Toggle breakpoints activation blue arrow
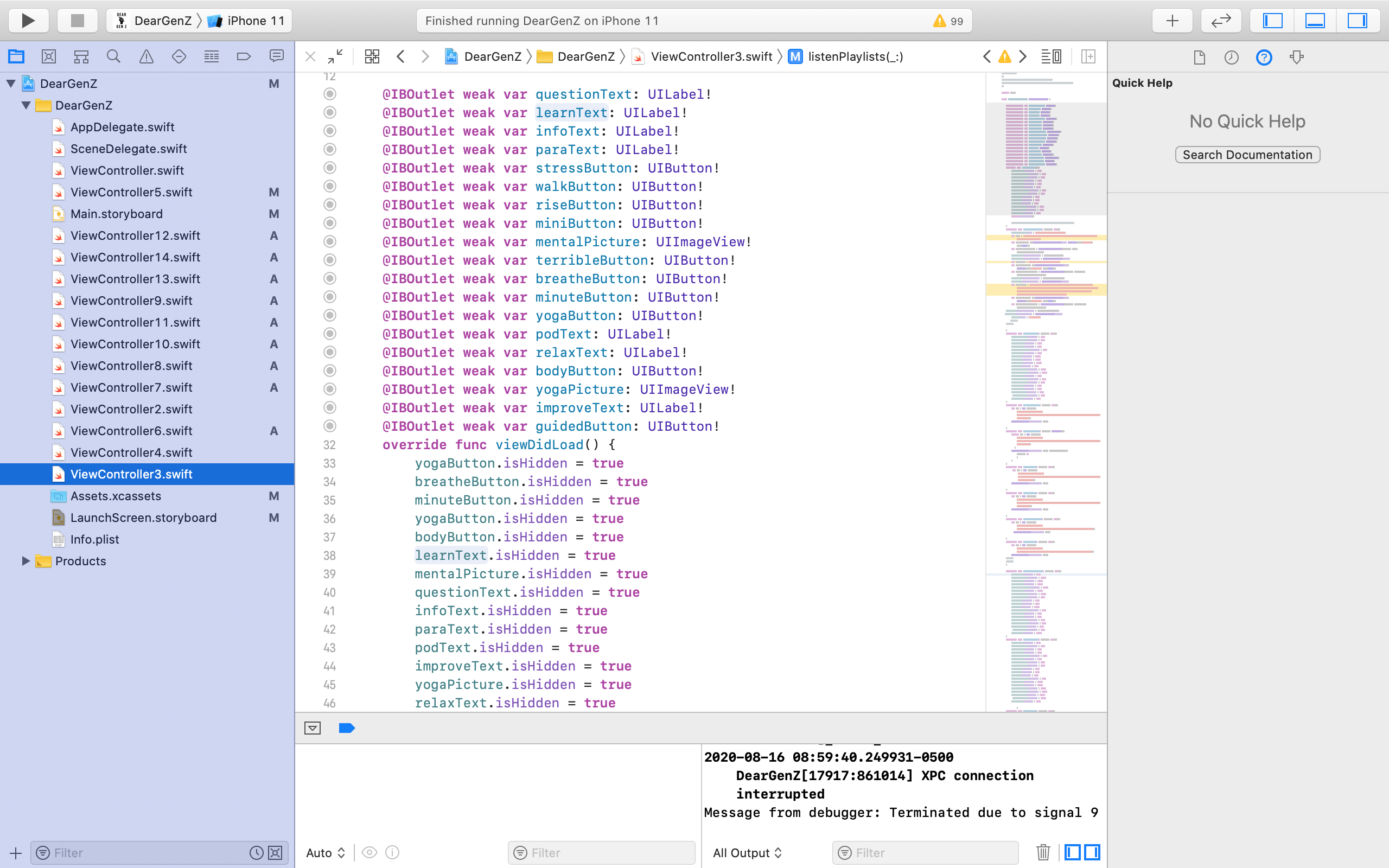This screenshot has width=1389, height=868. [x=347, y=728]
